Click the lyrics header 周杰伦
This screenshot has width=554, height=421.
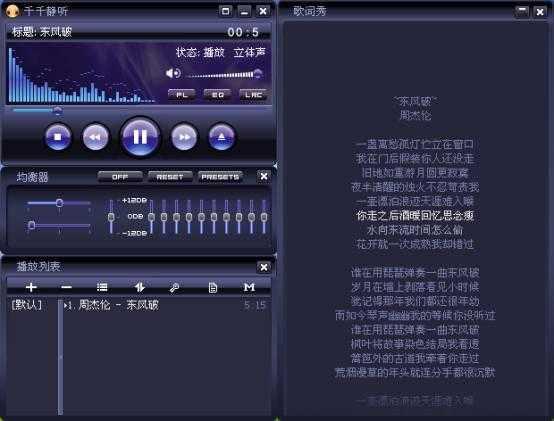point(415,115)
